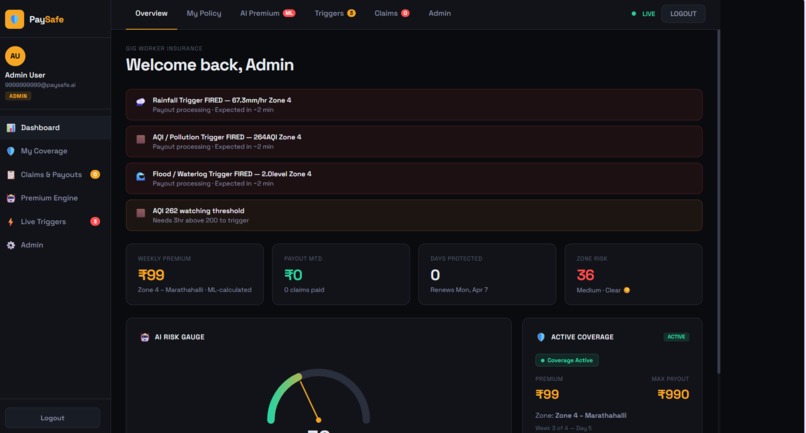This screenshot has height=433, width=806.
Task: Click the orange count badge on Triggers tab
Action: tap(352, 13)
